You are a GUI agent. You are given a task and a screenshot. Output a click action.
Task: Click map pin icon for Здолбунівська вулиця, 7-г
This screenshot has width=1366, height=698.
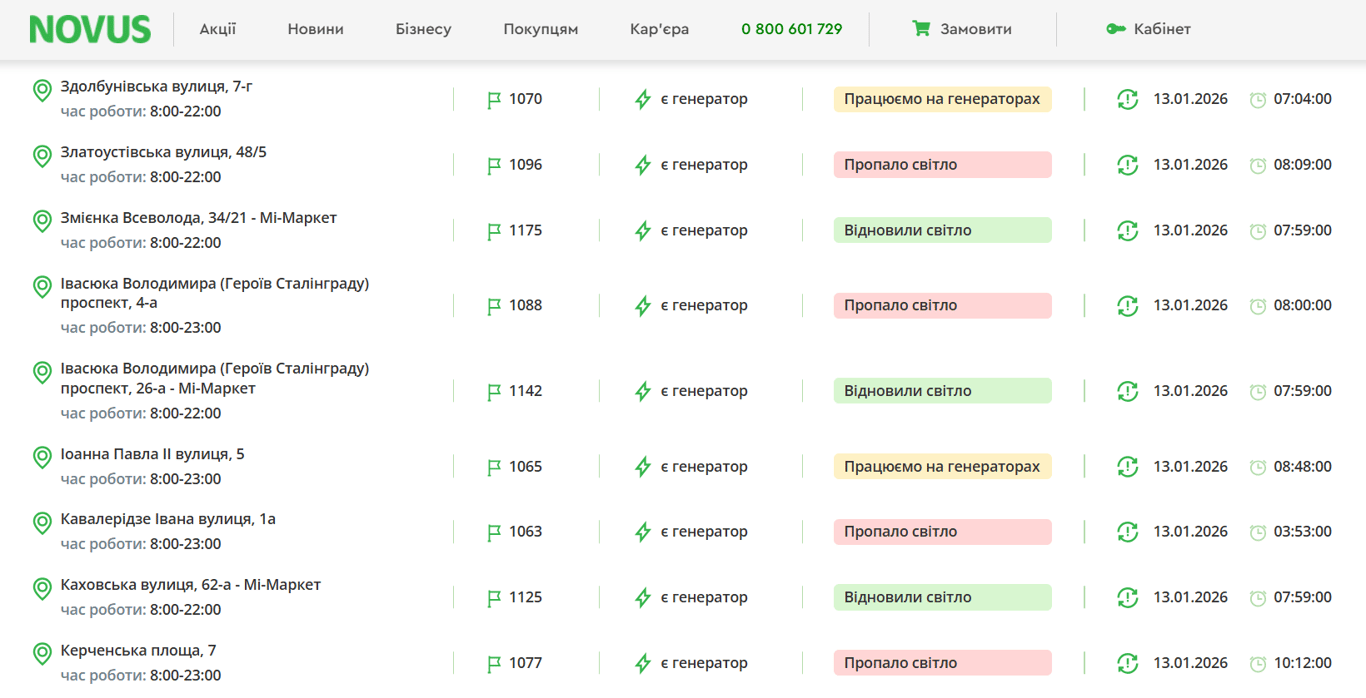42,91
